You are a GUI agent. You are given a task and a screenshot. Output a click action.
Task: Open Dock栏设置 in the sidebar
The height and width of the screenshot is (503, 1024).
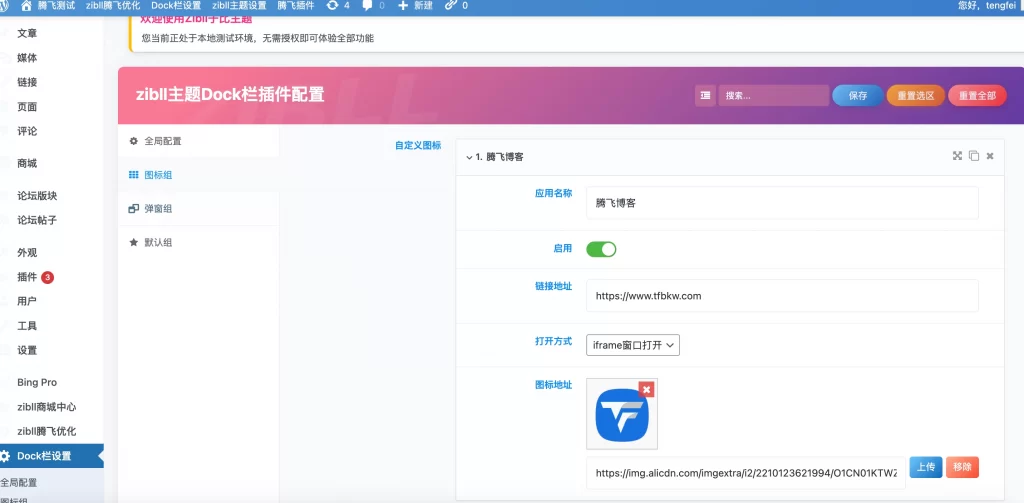pyautogui.click(x=52, y=456)
